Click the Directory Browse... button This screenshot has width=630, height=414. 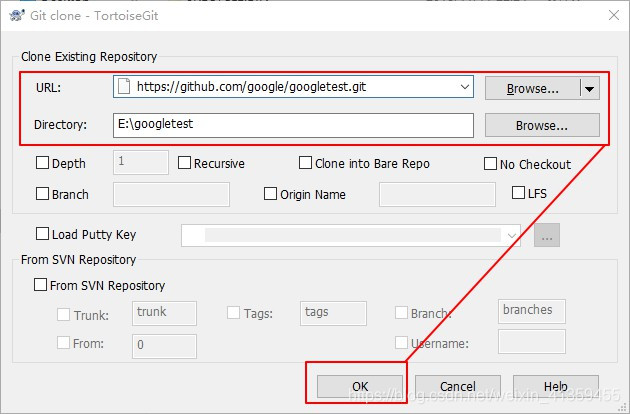coord(542,125)
